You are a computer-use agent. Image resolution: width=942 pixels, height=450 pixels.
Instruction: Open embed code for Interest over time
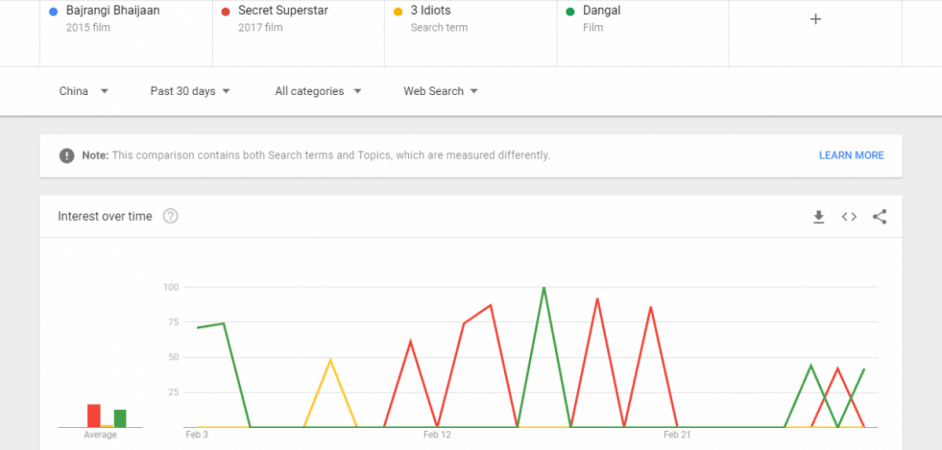click(x=849, y=217)
